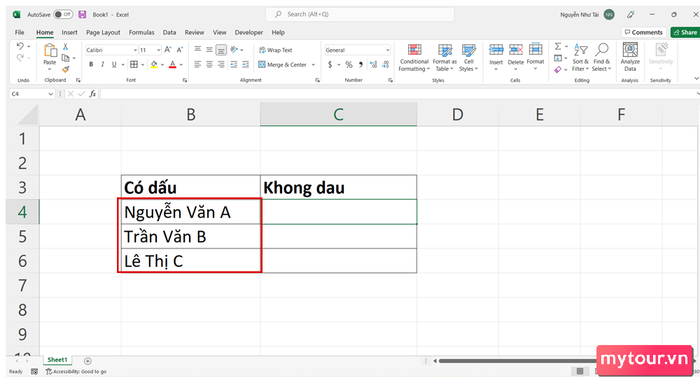The height and width of the screenshot is (385, 700).
Task: Open Analyze Data tool
Action: [x=630, y=57]
